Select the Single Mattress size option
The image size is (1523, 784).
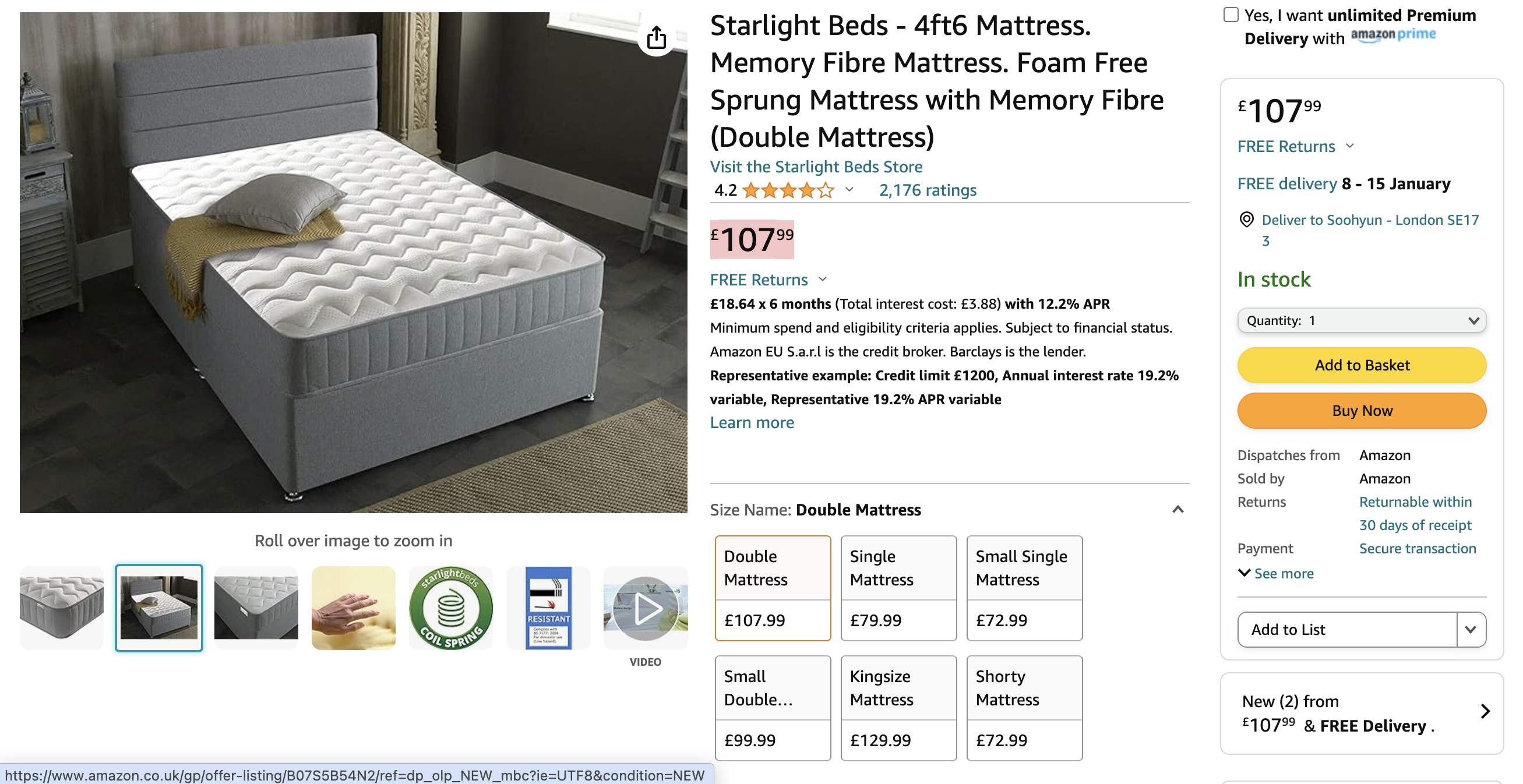pyautogui.click(x=898, y=588)
